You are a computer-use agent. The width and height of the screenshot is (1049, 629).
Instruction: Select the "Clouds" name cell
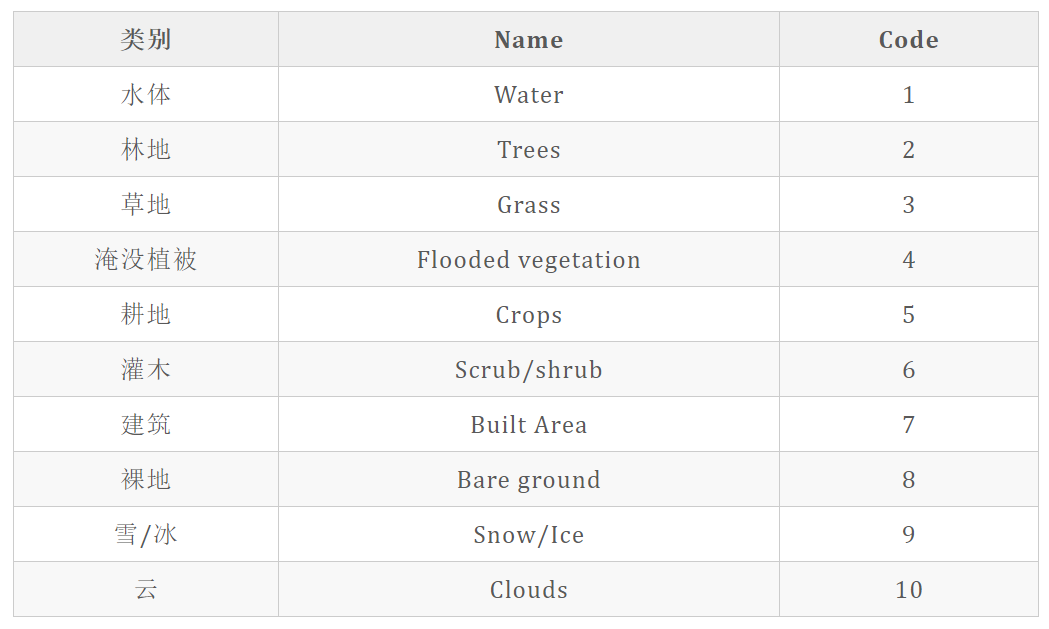point(528,590)
